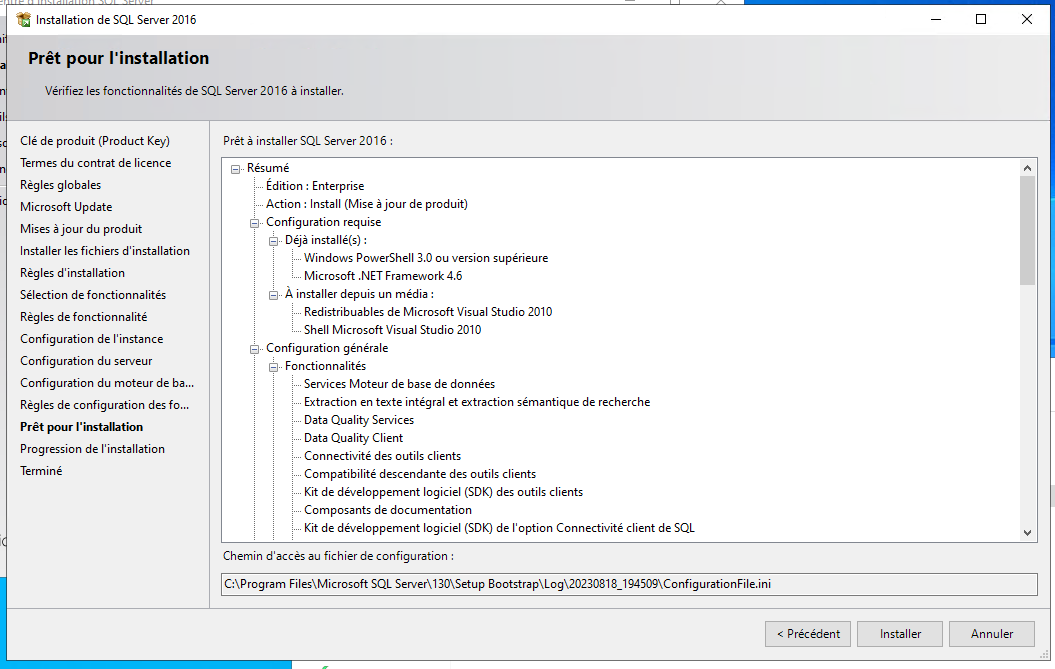Image resolution: width=1055 pixels, height=669 pixels.
Task: Select Kit de développement logiciel des outils clients
Action: (x=443, y=492)
